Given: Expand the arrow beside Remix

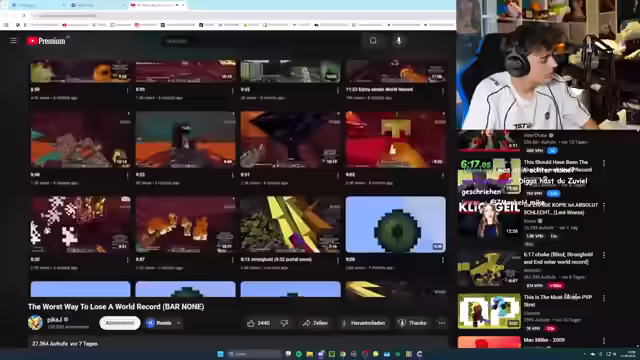Looking at the screenshot, I should coord(178,323).
